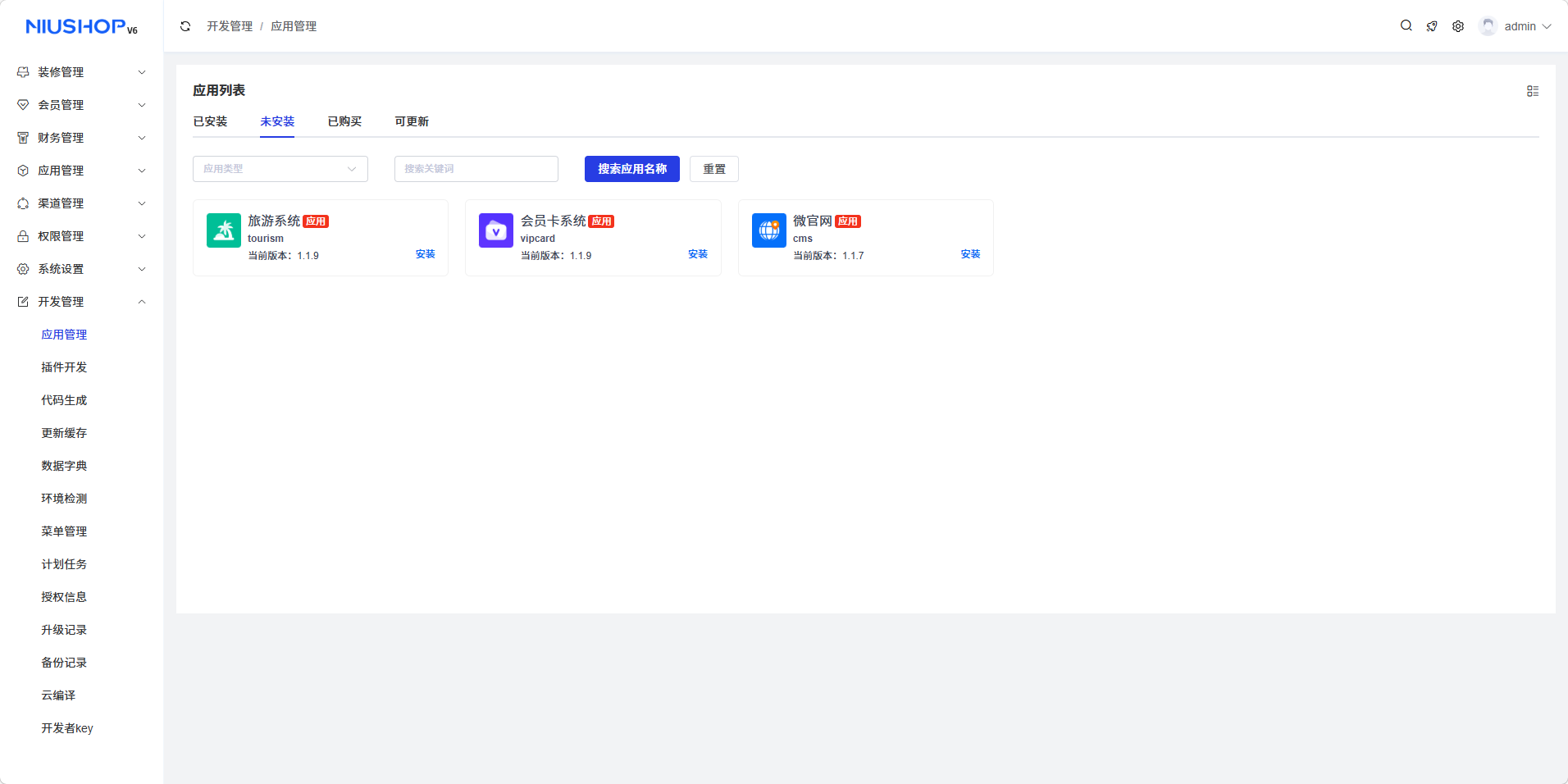Collapse the 开发管理 menu chevron

click(142, 302)
